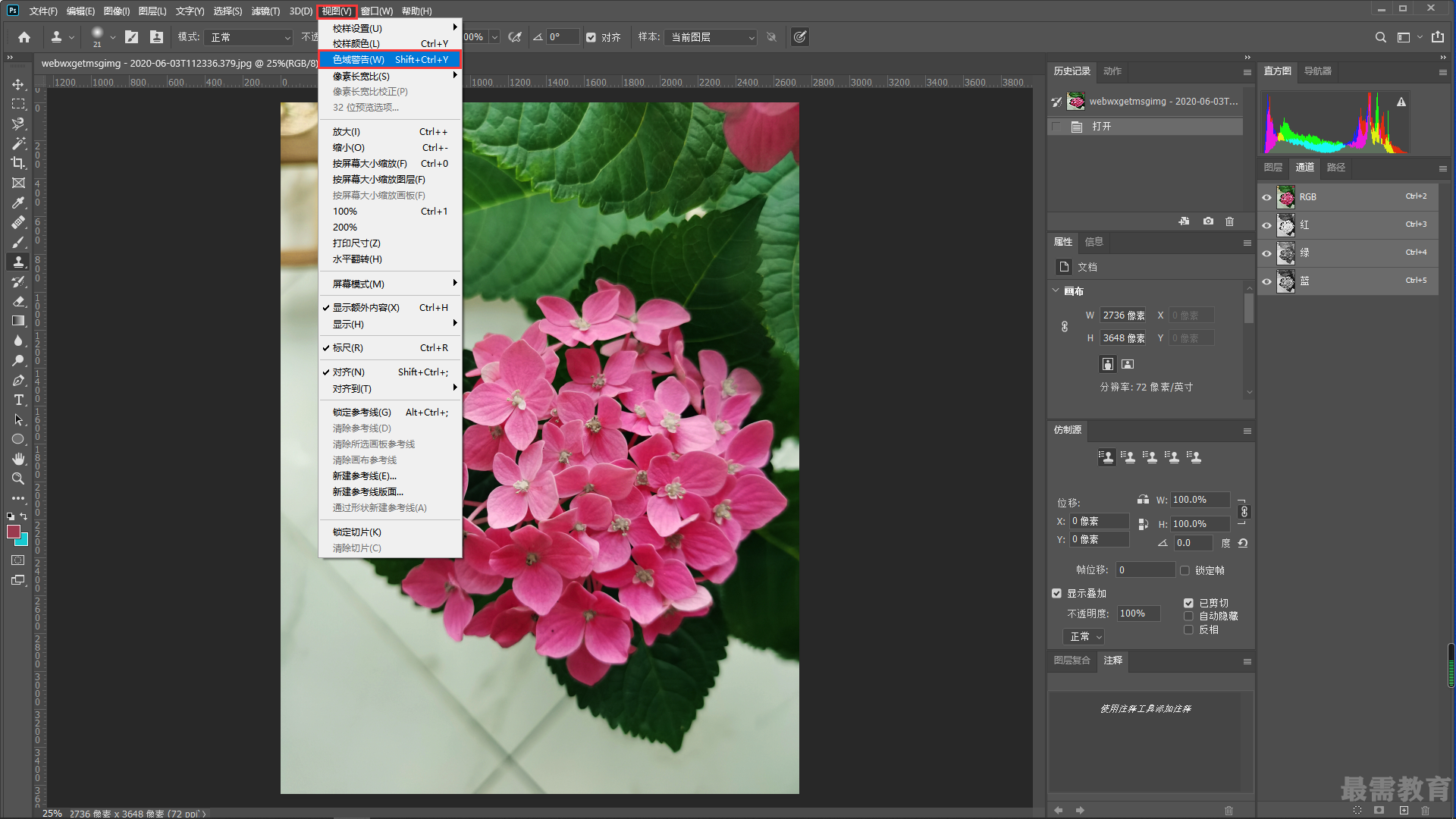Click the history panel trash icon
Screen dimensions: 1456x819
(1229, 221)
